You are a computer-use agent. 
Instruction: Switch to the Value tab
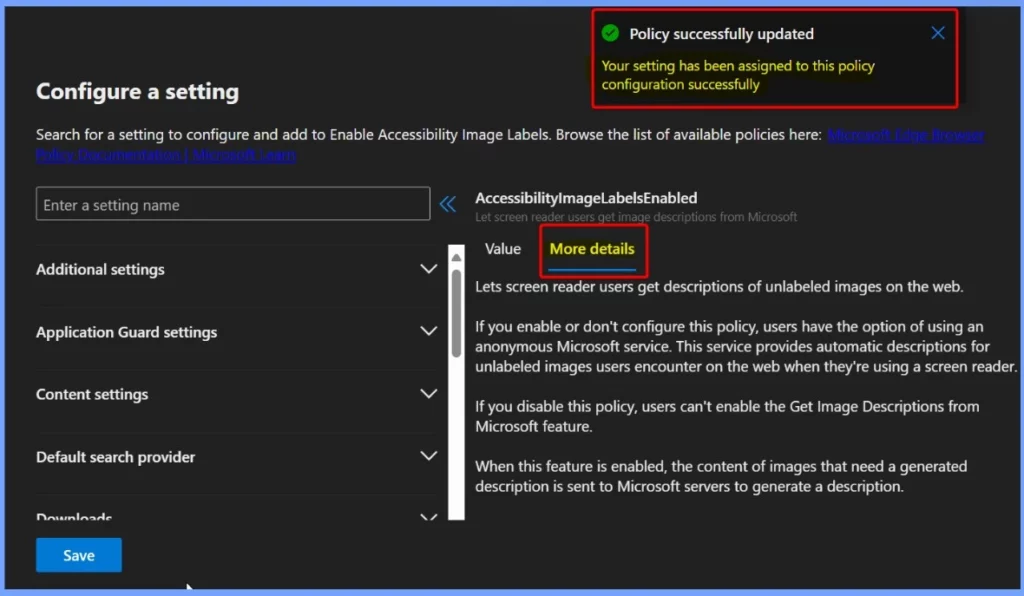[502, 249]
